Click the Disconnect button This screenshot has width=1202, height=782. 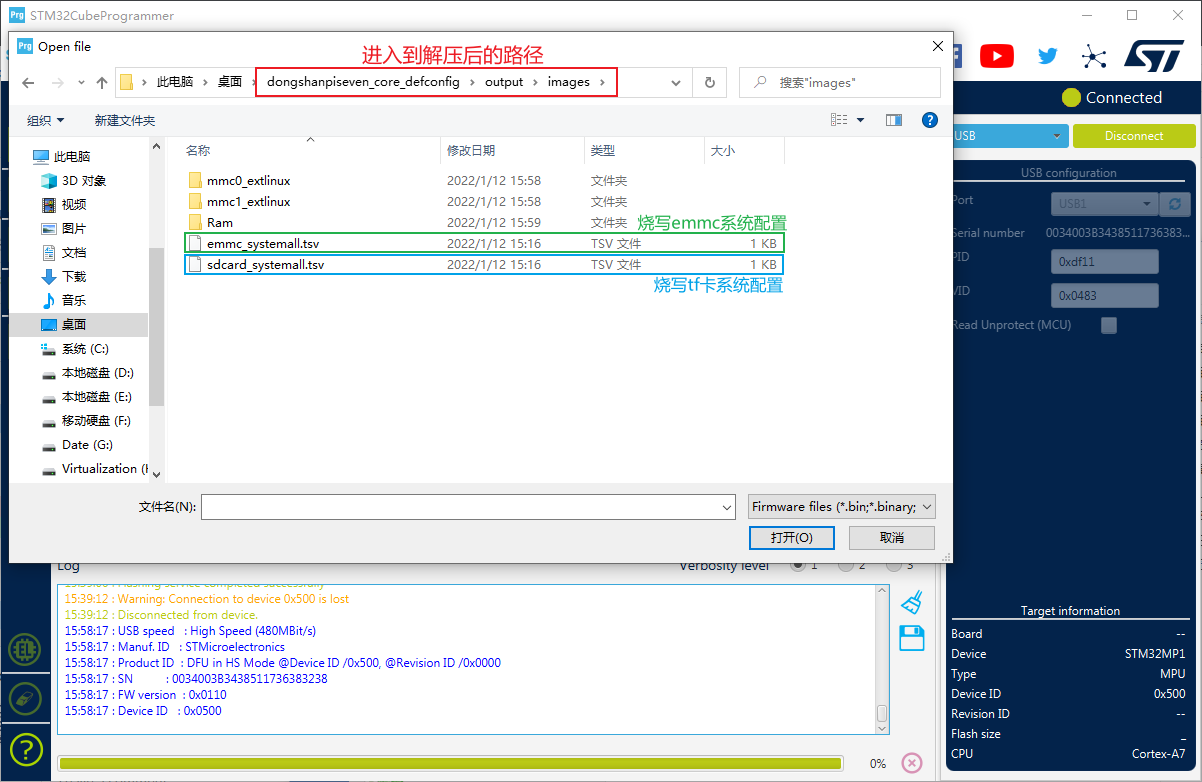pyautogui.click(x=1133, y=136)
